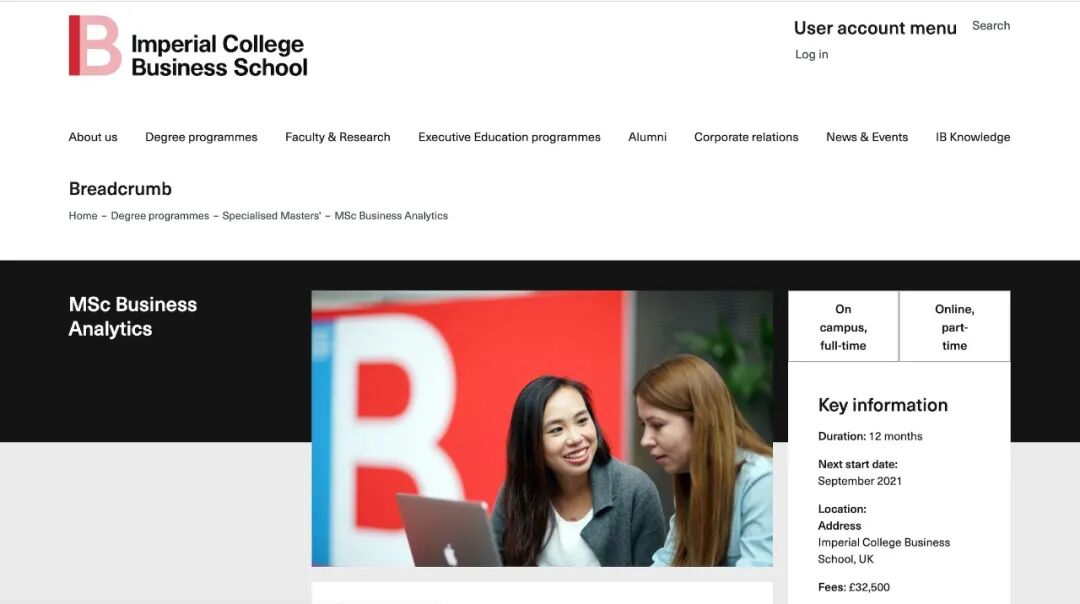Open the About us menu

(x=93, y=137)
